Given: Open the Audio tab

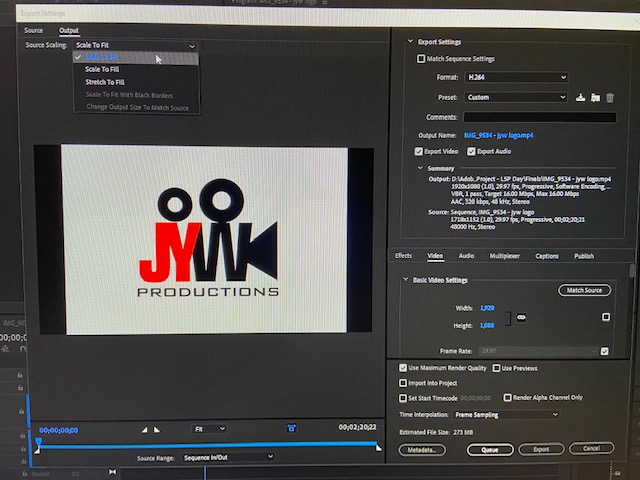Looking at the screenshot, I should click(x=466, y=256).
